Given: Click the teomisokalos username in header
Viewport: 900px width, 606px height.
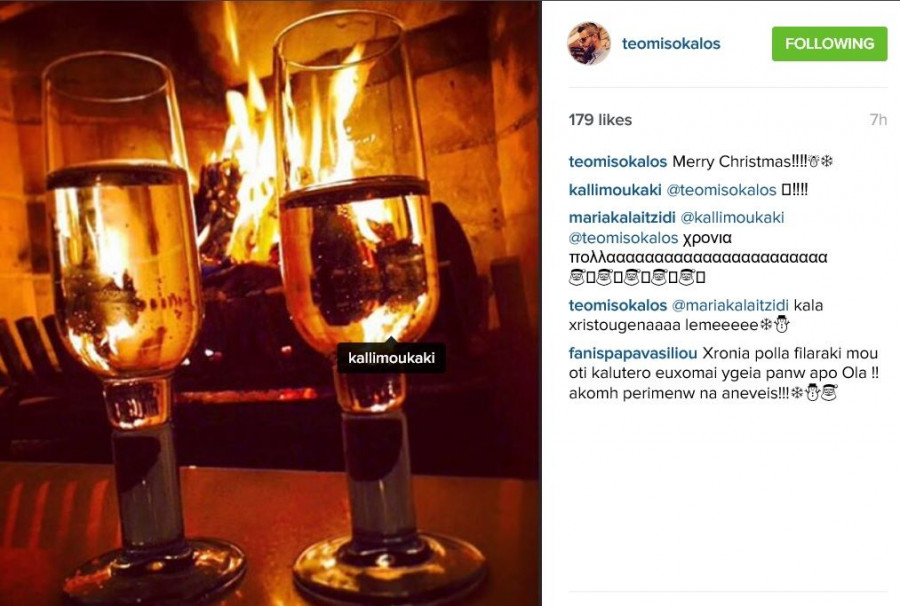Looking at the screenshot, I should pos(670,44).
